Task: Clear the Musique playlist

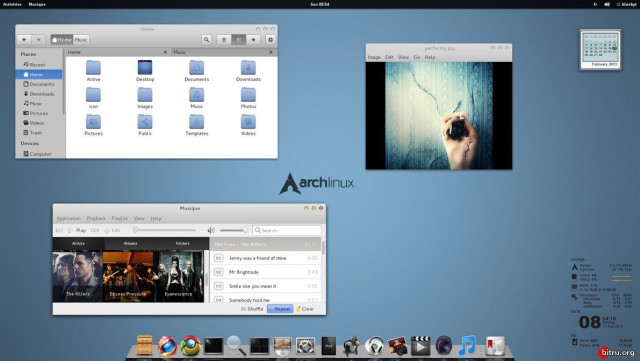Action: (304, 309)
